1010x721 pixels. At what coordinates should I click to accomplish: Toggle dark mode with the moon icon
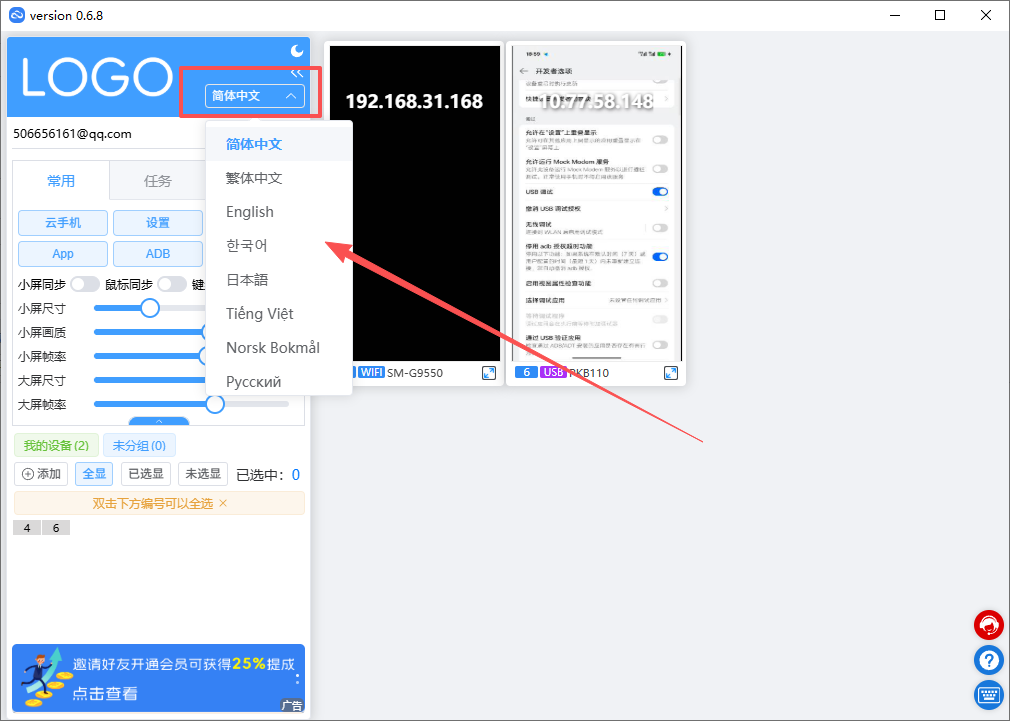pyautogui.click(x=296, y=51)
